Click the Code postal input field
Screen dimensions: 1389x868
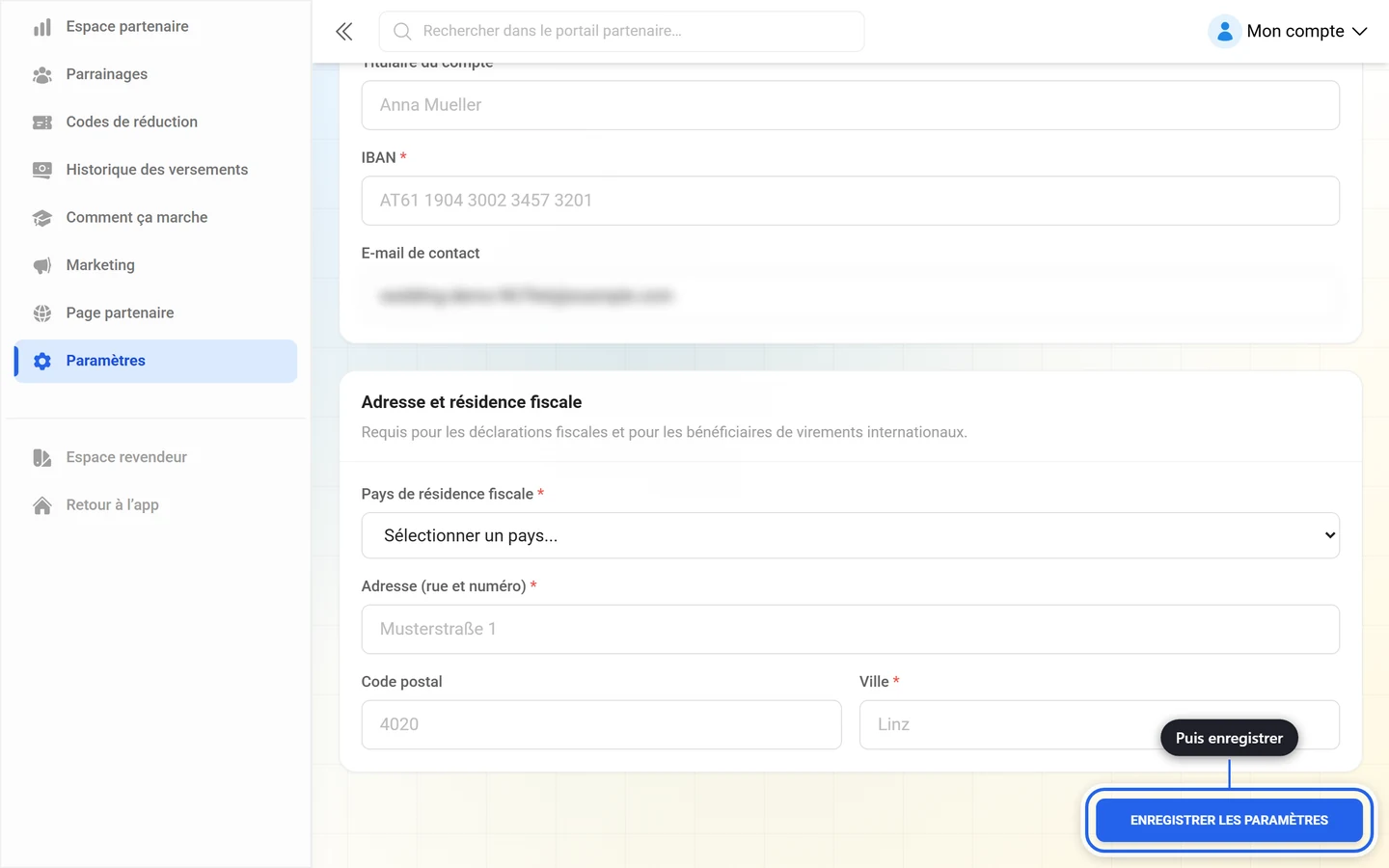pyautogui.click(x=601, y=724)
